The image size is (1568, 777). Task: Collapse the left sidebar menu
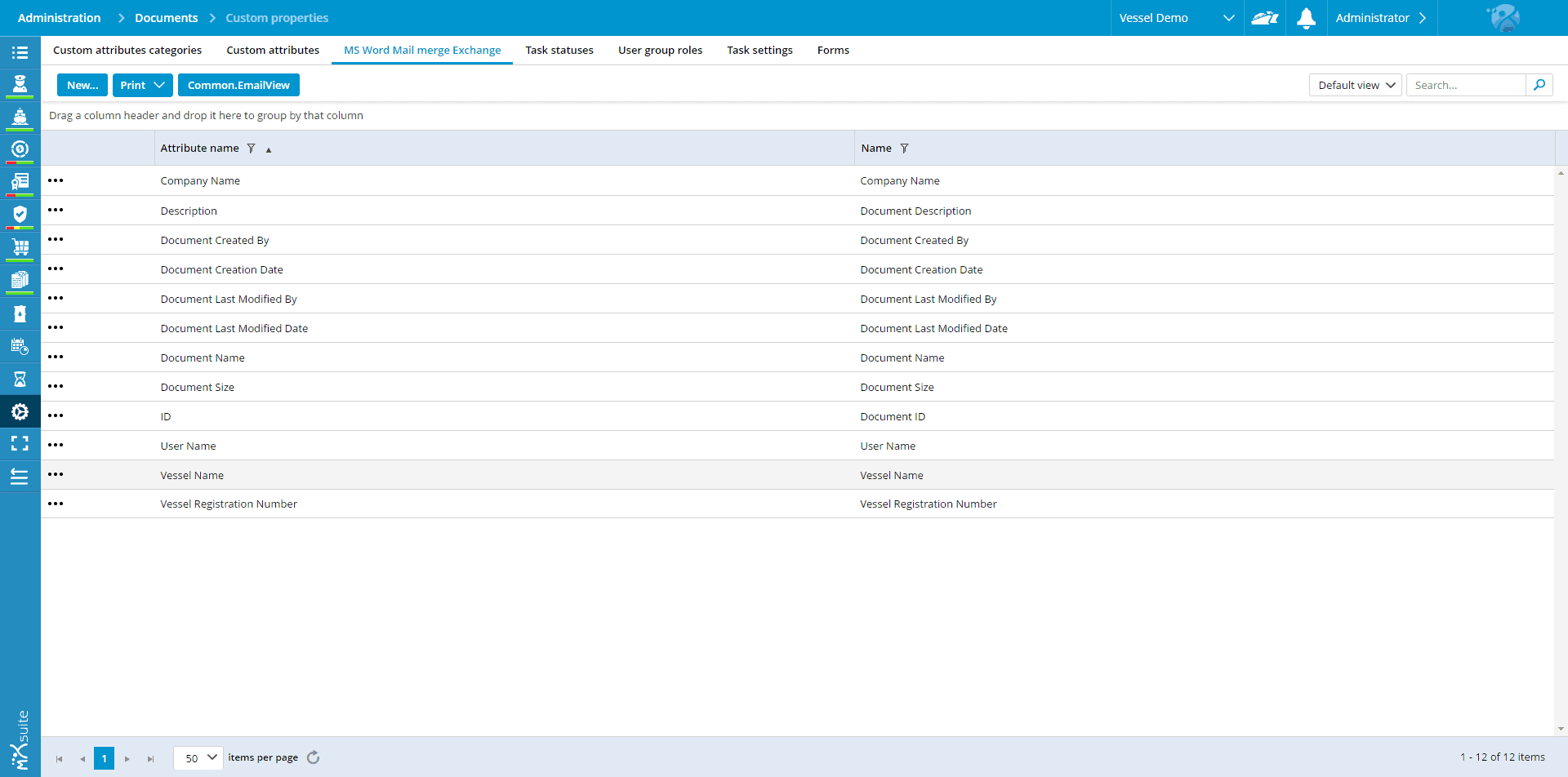point(20,477)
